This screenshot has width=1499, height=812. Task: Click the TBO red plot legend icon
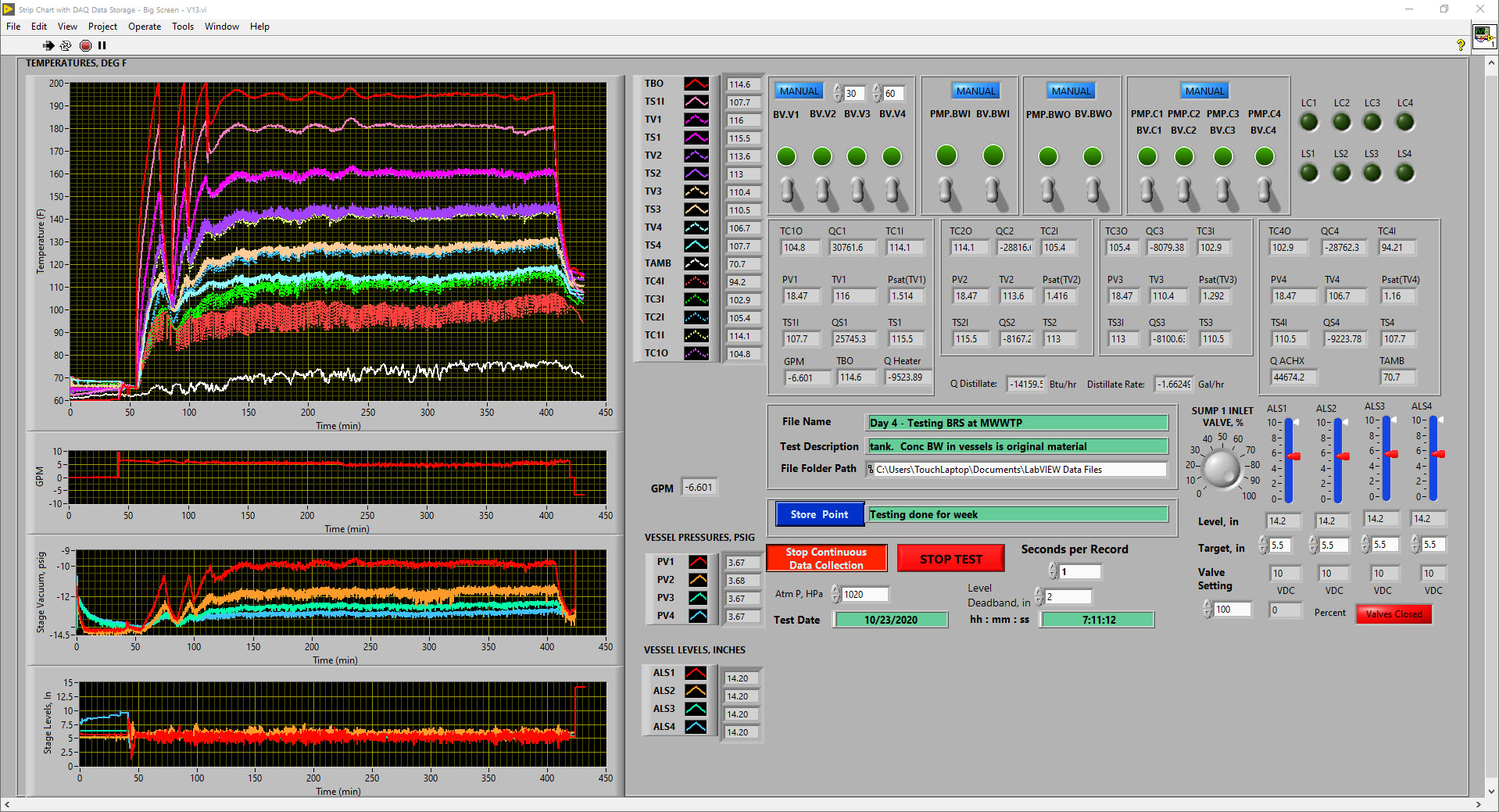tap(696, 84)
